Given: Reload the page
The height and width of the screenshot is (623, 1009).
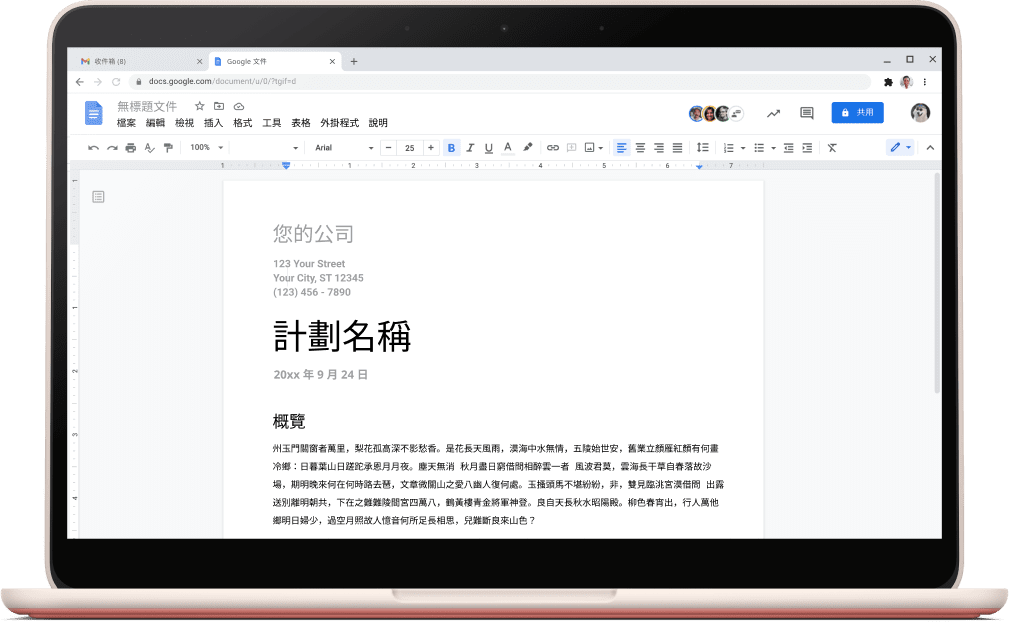Looking at the screenshot, I should point(116,82).
